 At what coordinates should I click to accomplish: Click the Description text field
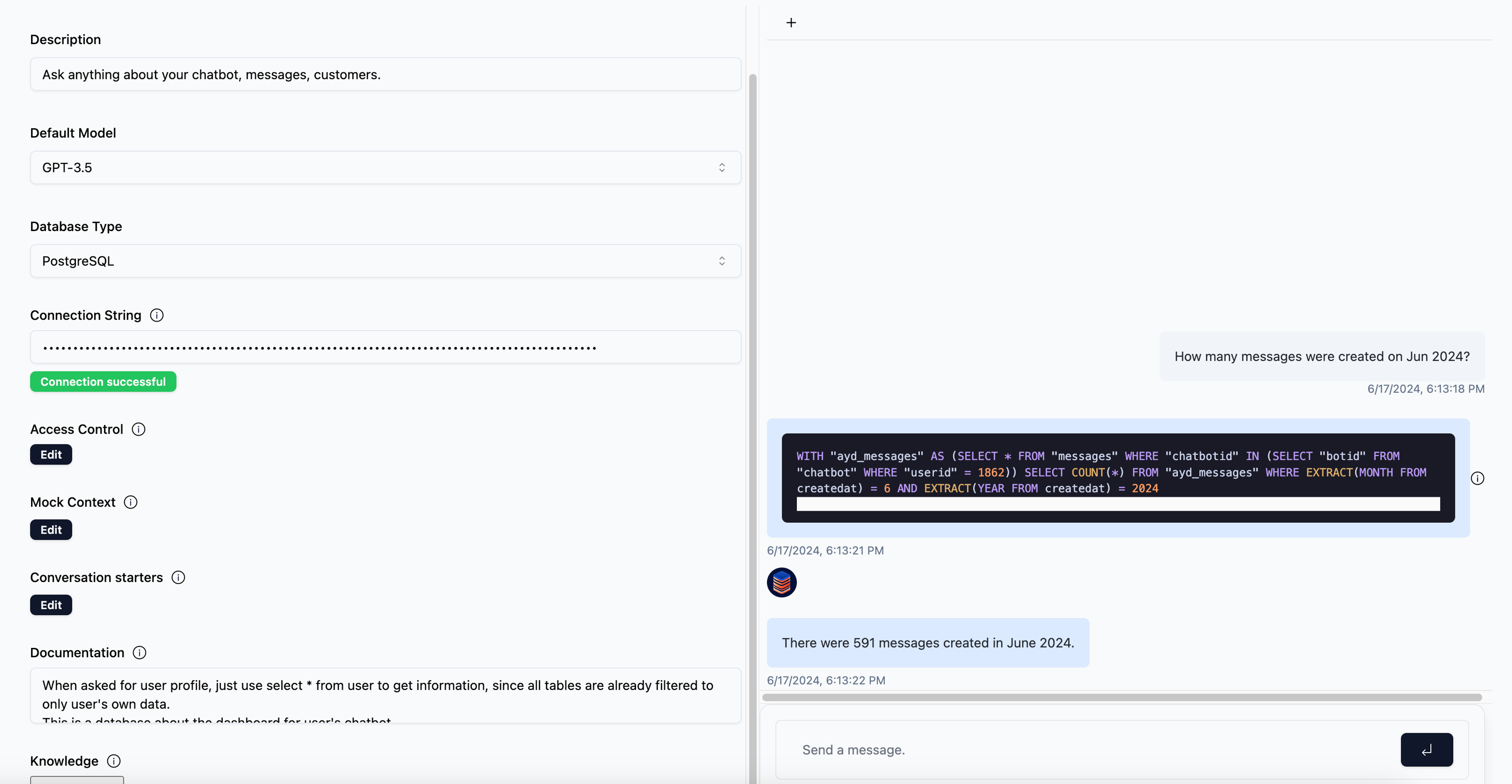pos(385,74)
